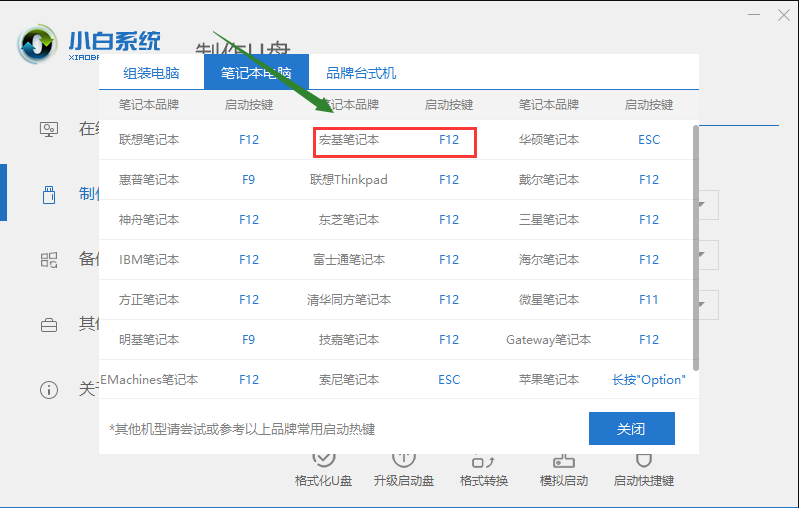
Task: Click the 格式化U盘 tool icon
Action: click(323, 459)
